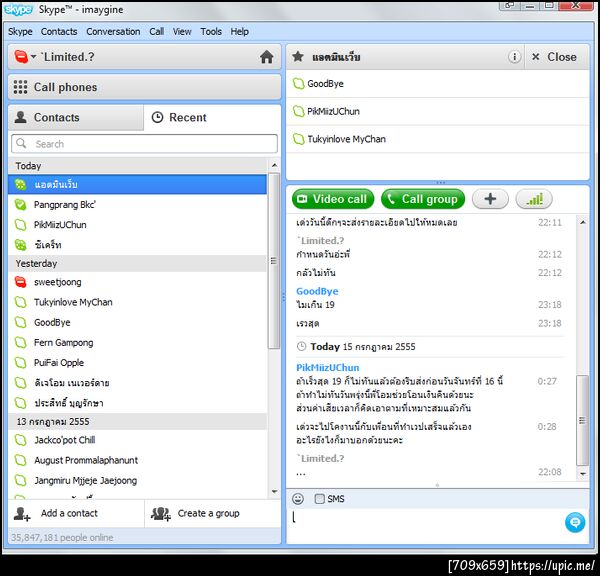The width and height of the screenshot is (600, 576).
Task: Click the PikMiizUChun sender name in chat
Action: tap(328, 368)
